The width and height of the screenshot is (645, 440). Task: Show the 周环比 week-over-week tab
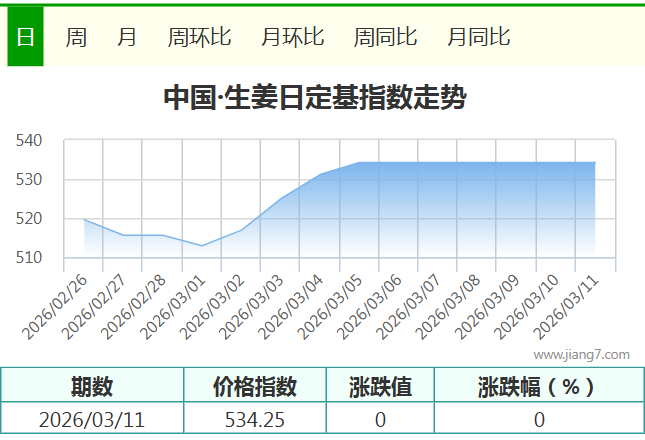(x=199, y=37)
